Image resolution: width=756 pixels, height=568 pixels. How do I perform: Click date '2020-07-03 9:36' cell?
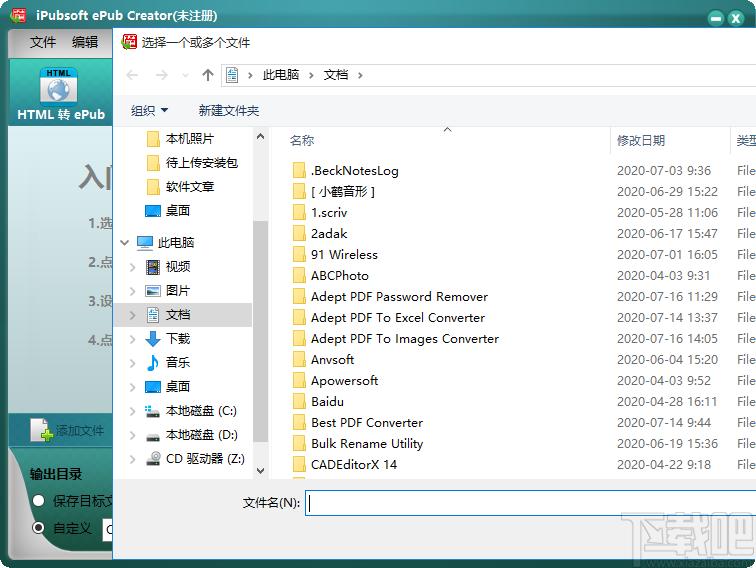coord(664,171)
